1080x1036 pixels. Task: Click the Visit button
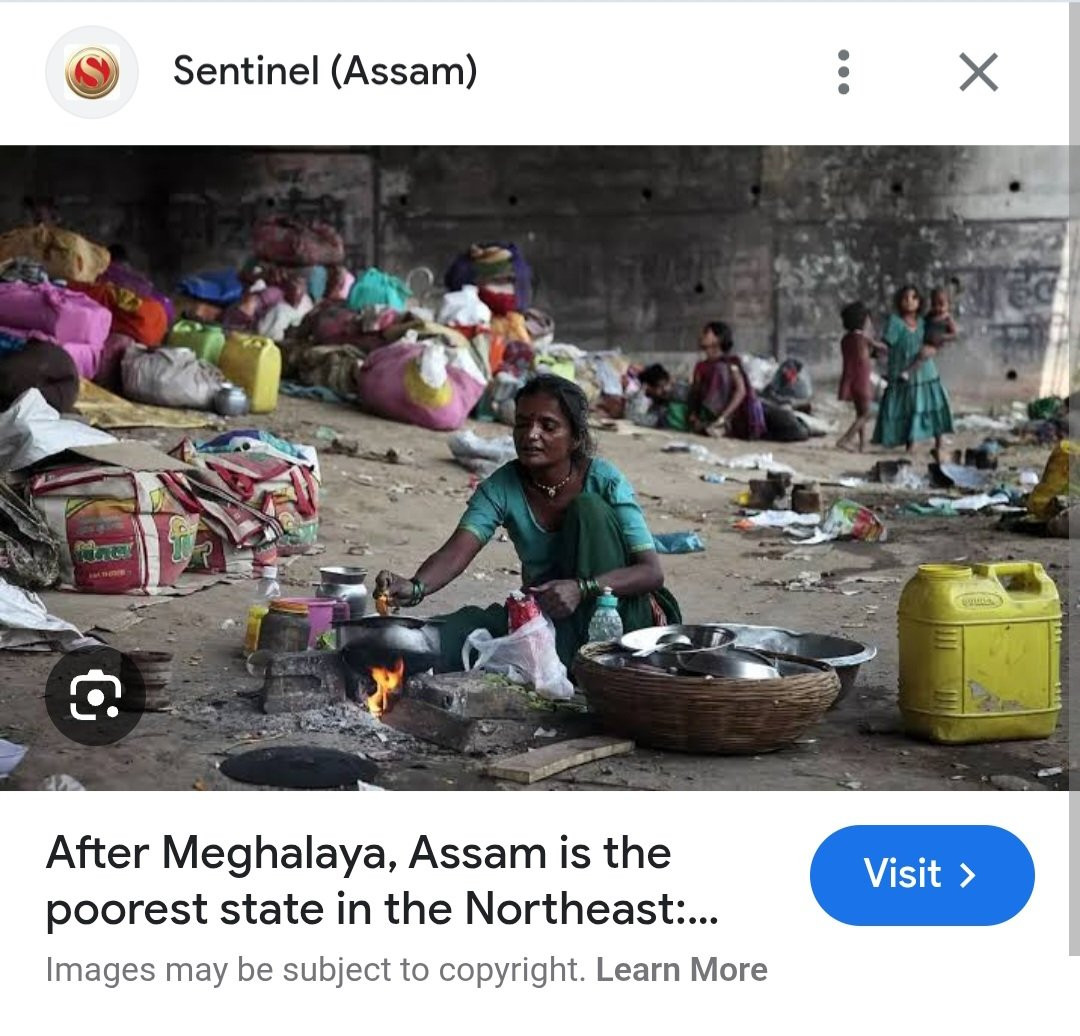click(x=922, y=875)
